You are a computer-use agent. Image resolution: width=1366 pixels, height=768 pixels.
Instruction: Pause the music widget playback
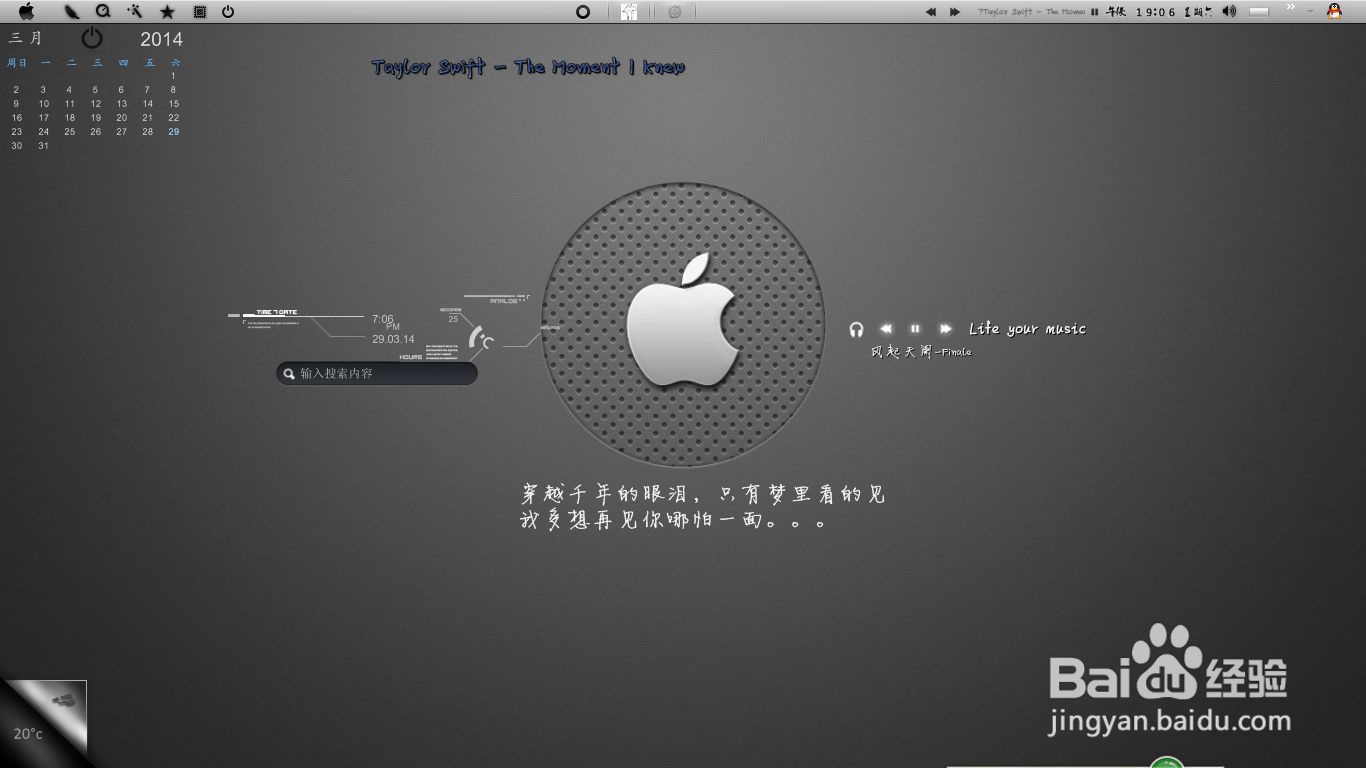(x=915, y=329)
